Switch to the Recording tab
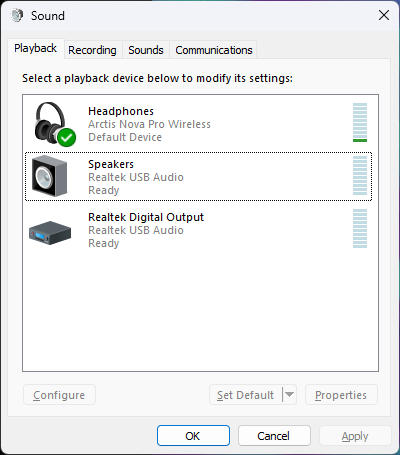The height and width of the screenshot is (455, 400). pyautogui.click(x=92, y=50)
